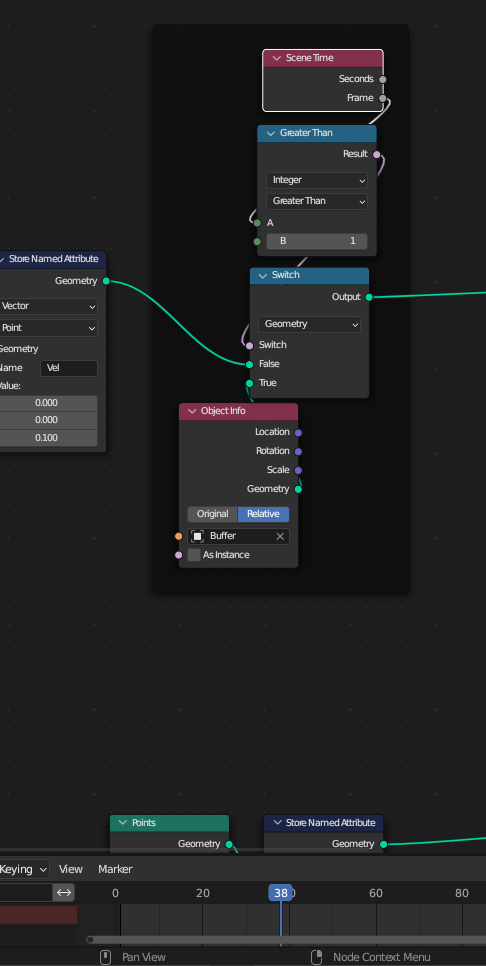486x966 pixels.
Task: Open the Integer data type dropdown
Action: (317, 181)
